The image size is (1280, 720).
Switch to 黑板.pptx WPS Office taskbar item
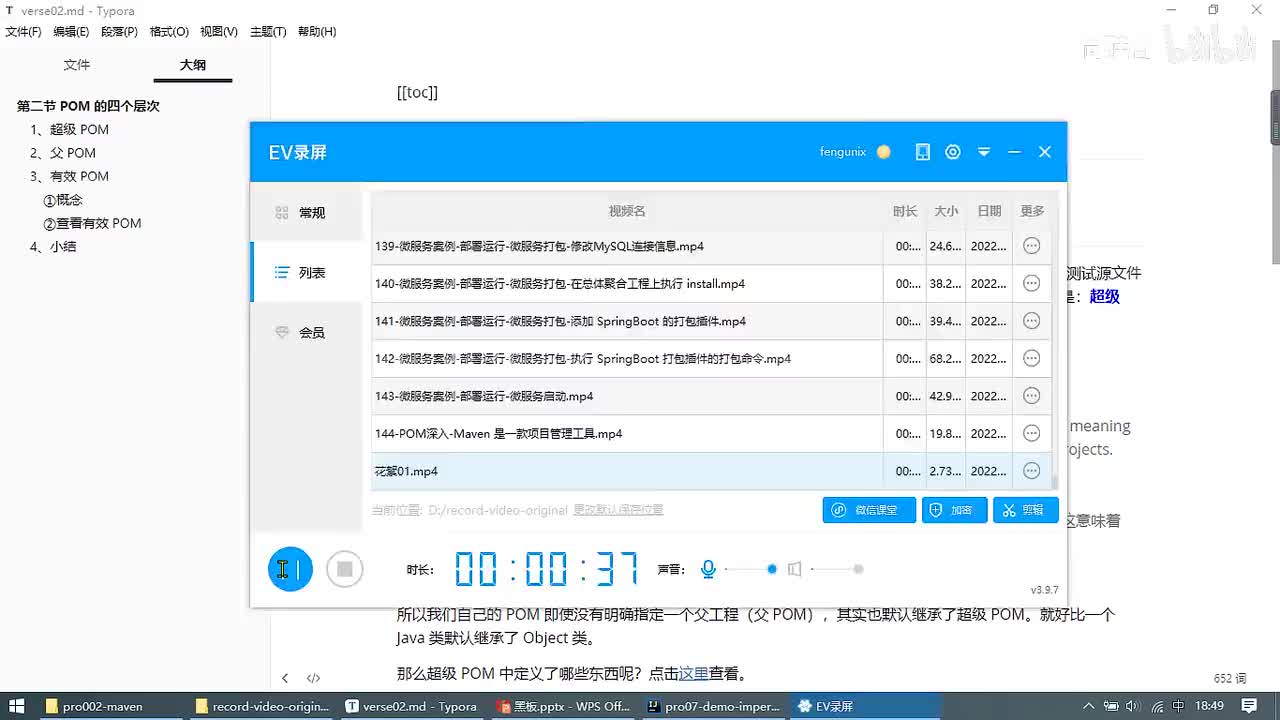click(x=564, y=706)
